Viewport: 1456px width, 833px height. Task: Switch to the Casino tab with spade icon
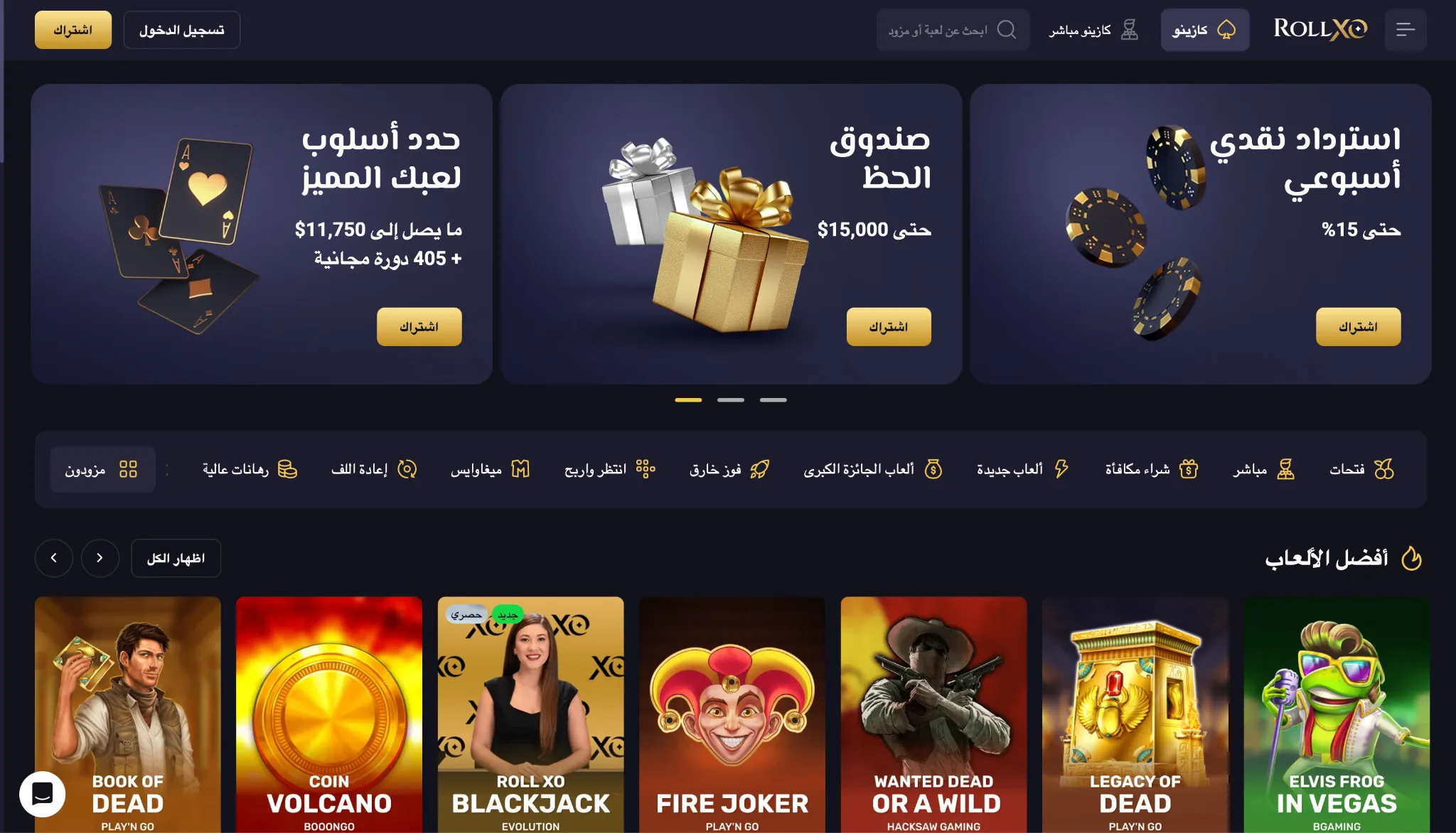[x=1204, y=30]
